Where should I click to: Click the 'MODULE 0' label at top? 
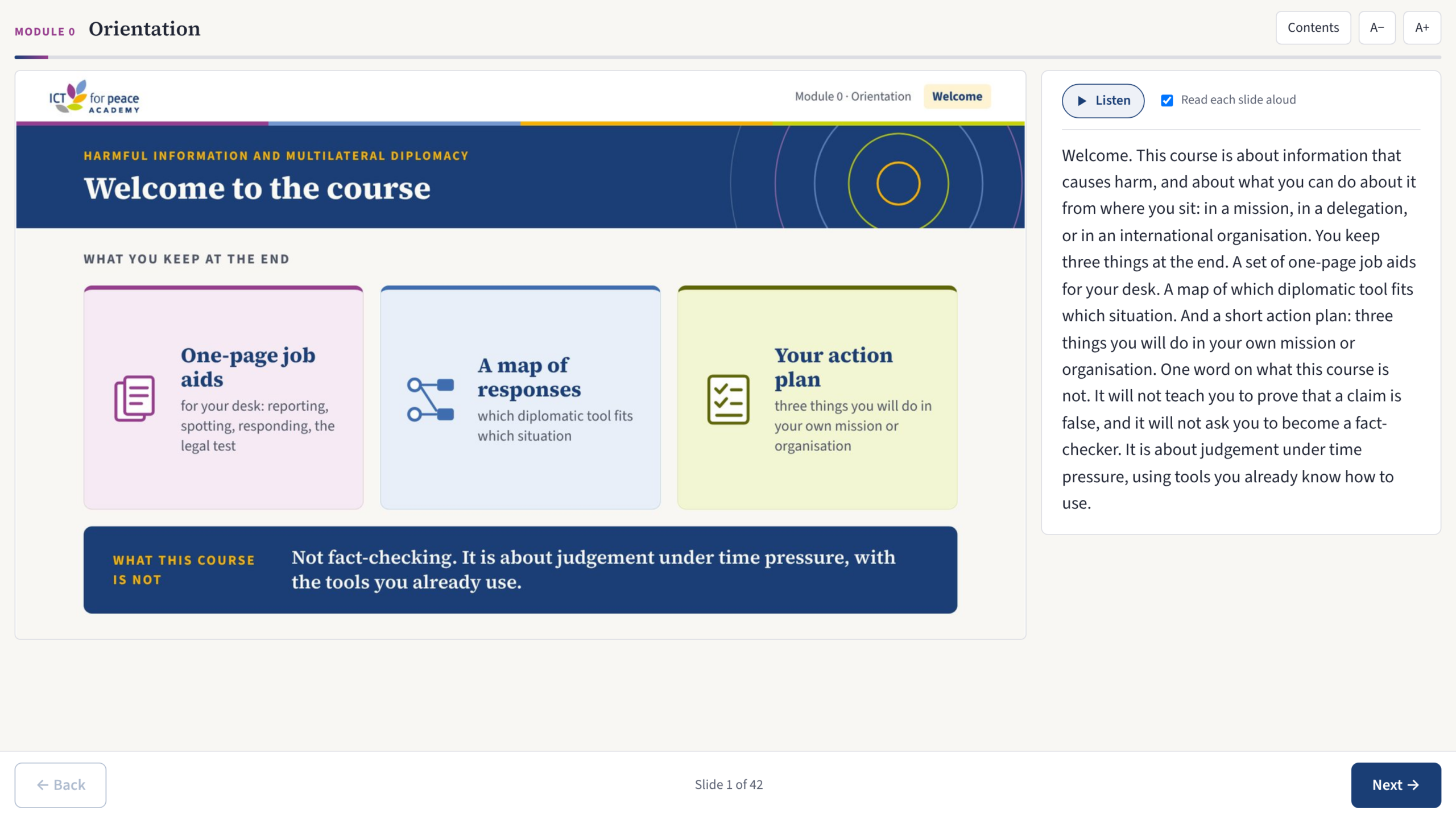[45, 32]
